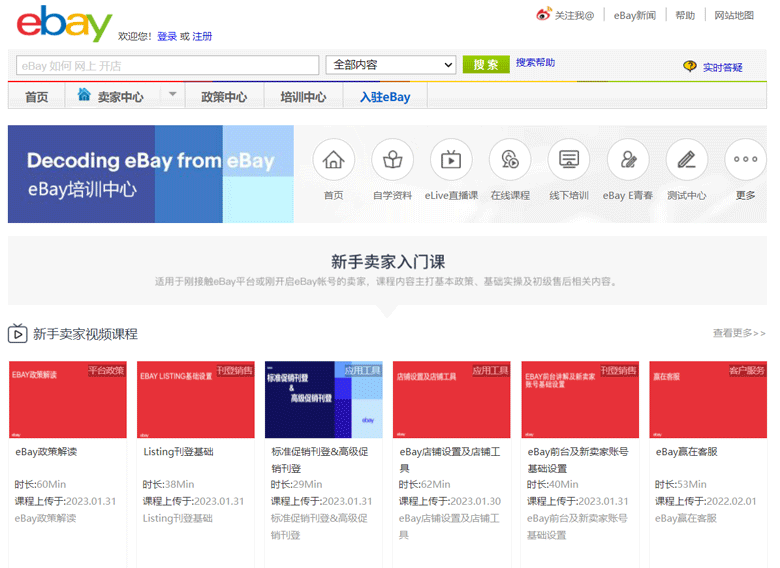Open the 赢在客服 course thumbnail
780x568 pixels.
pyautogui.click(x=708, y=400)
